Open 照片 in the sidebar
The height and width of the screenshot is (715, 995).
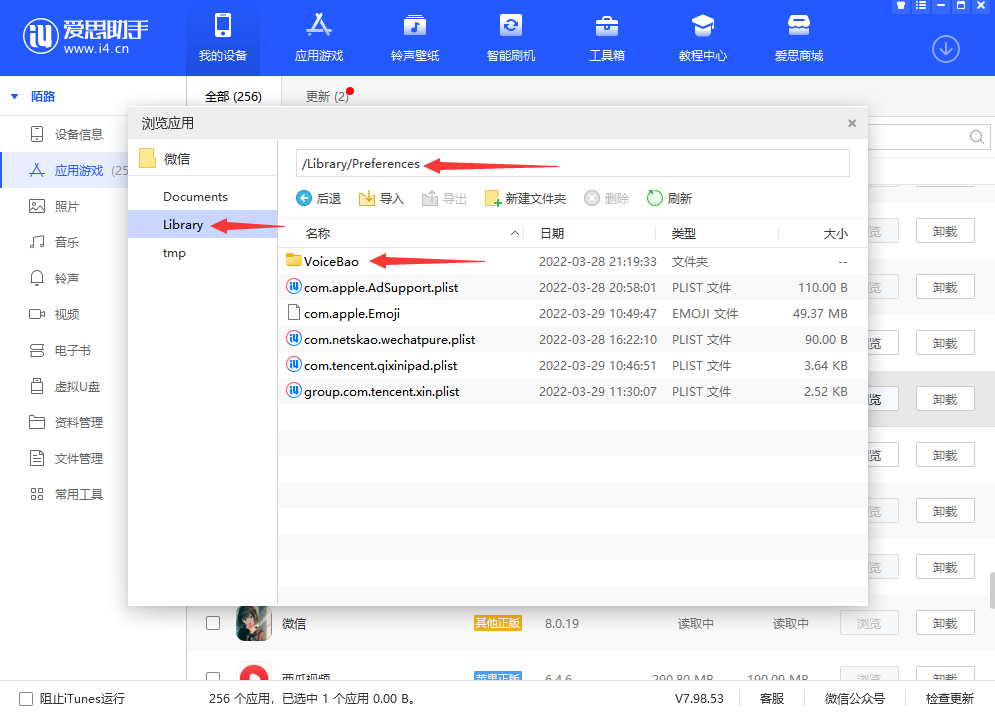(x=54, y=206)
